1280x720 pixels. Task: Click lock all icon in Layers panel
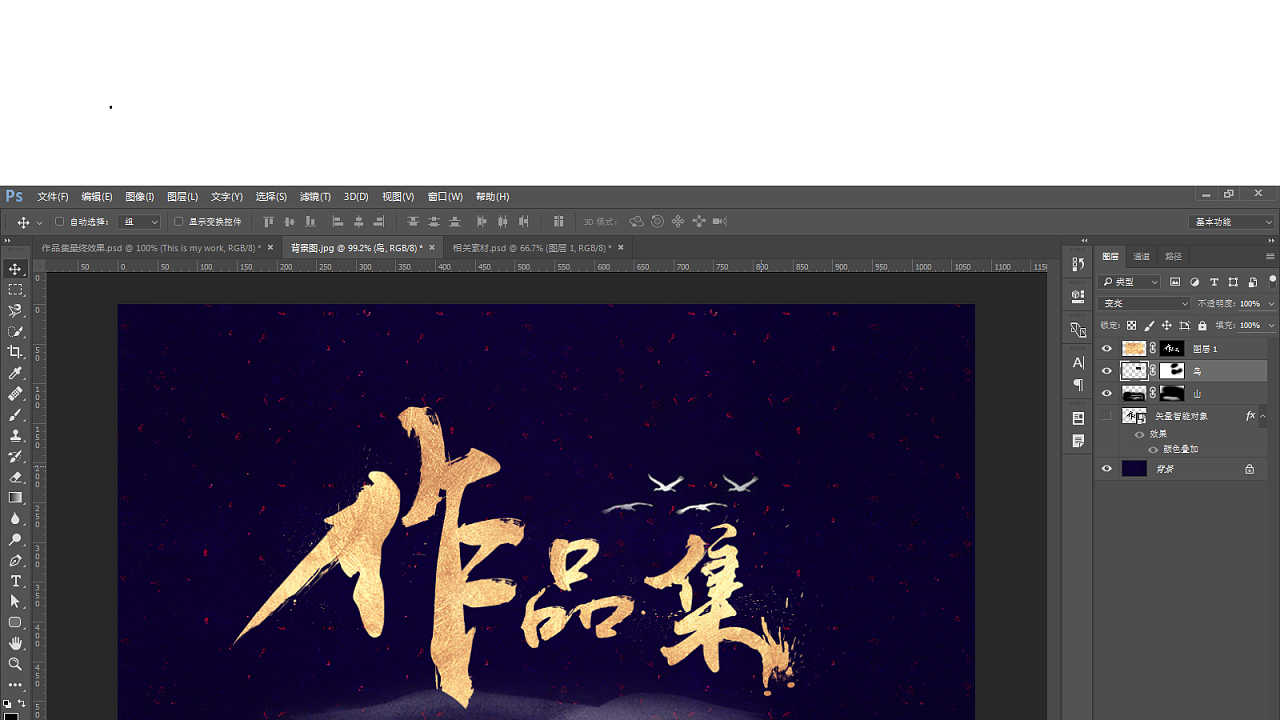tap(1202, 326)
